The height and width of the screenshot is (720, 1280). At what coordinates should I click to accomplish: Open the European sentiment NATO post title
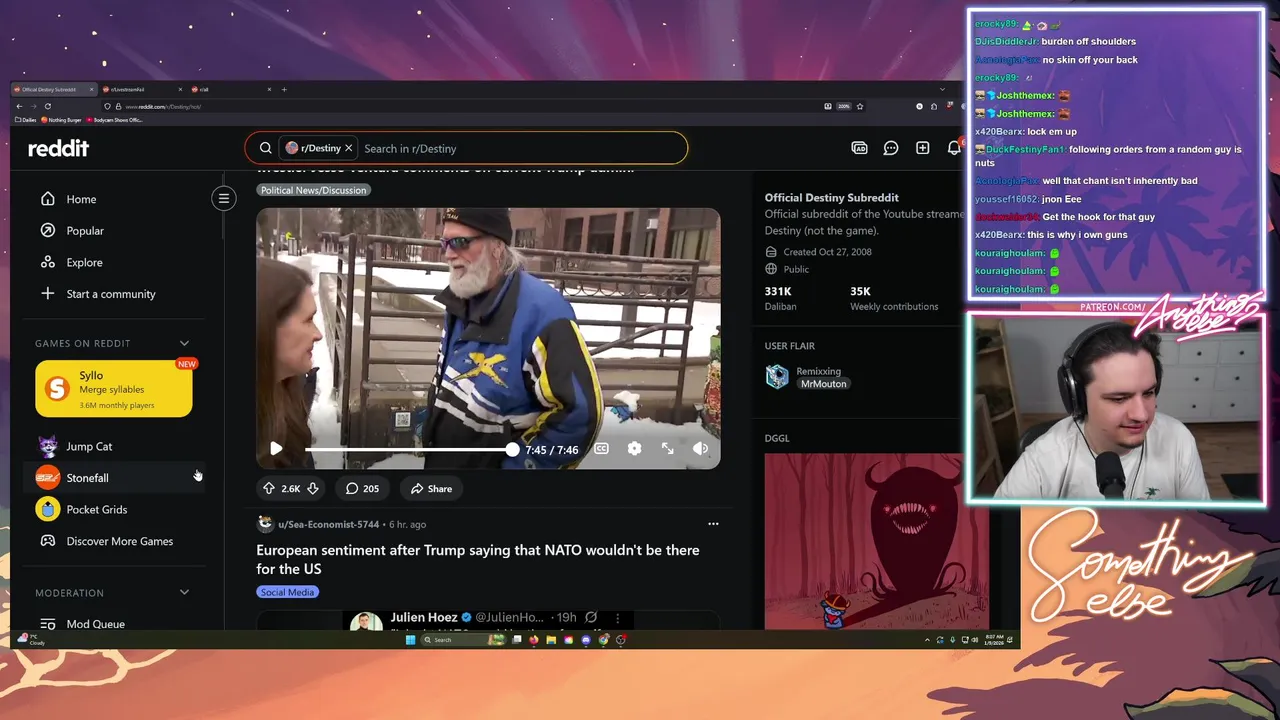tap(478, 559)
